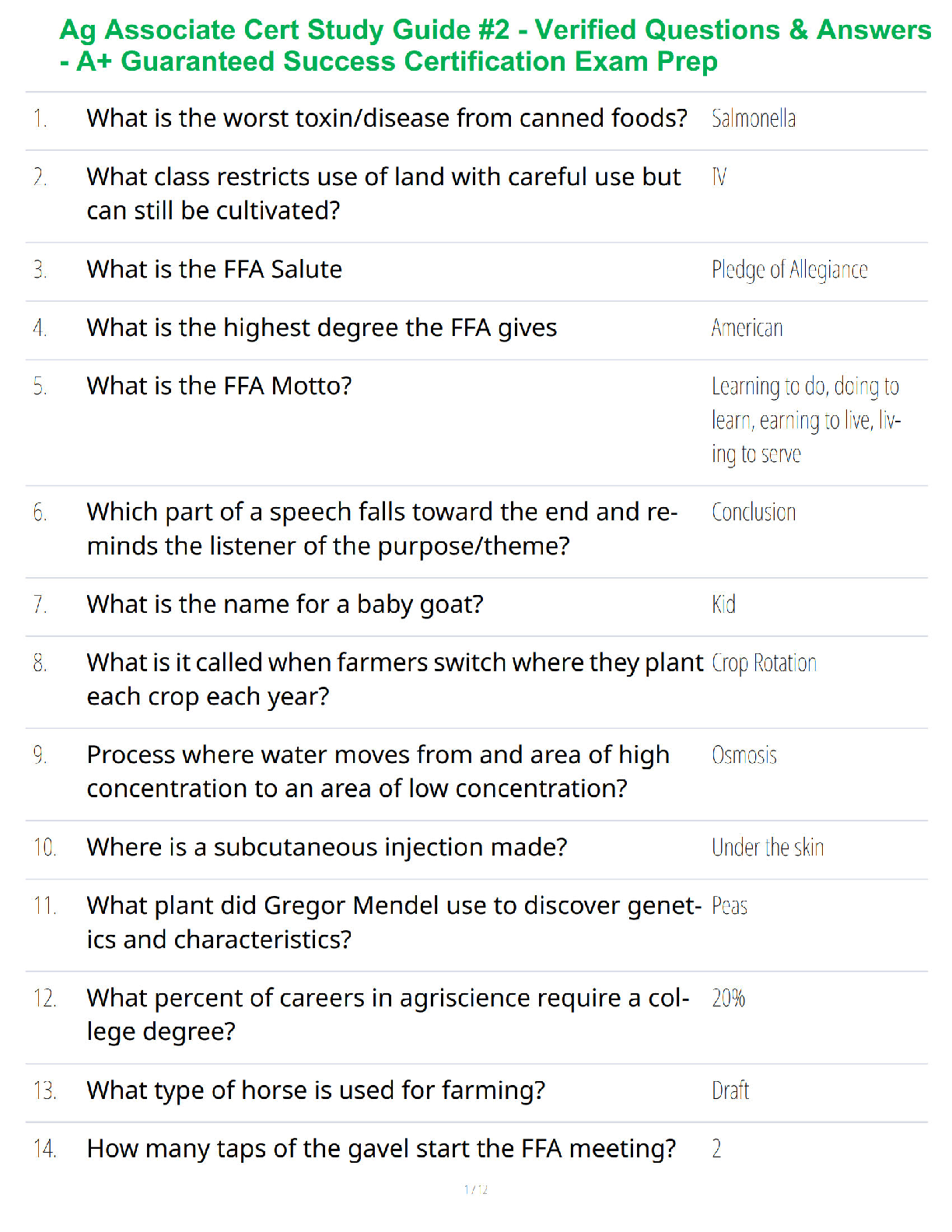Image resolution: width=952 pixels, height=1232 pixels.
Task: Click the answer "Osmosis"
Action: click(x=744, y=755)
